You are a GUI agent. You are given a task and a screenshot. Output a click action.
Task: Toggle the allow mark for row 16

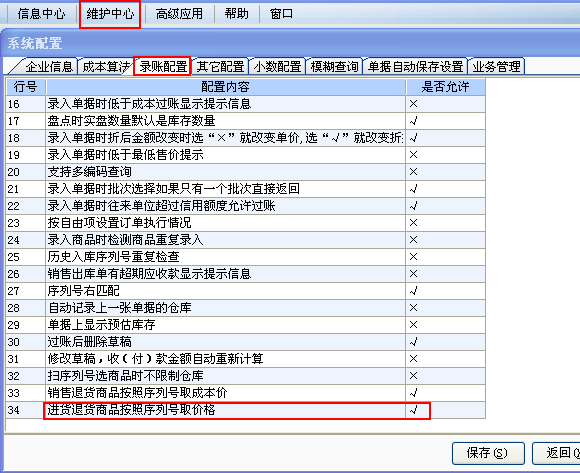click(x=445, y=104)
